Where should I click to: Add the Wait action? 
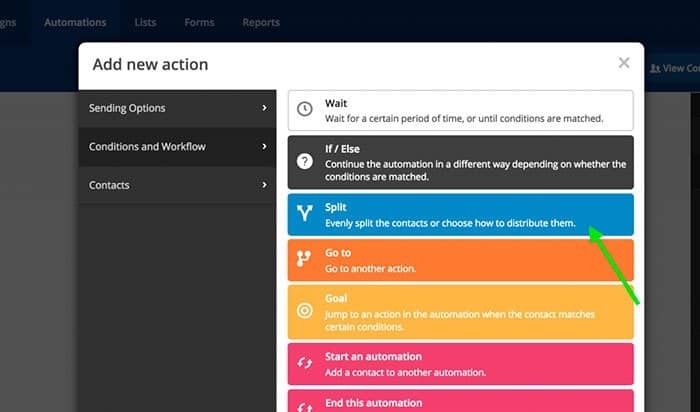pos(460,110)
